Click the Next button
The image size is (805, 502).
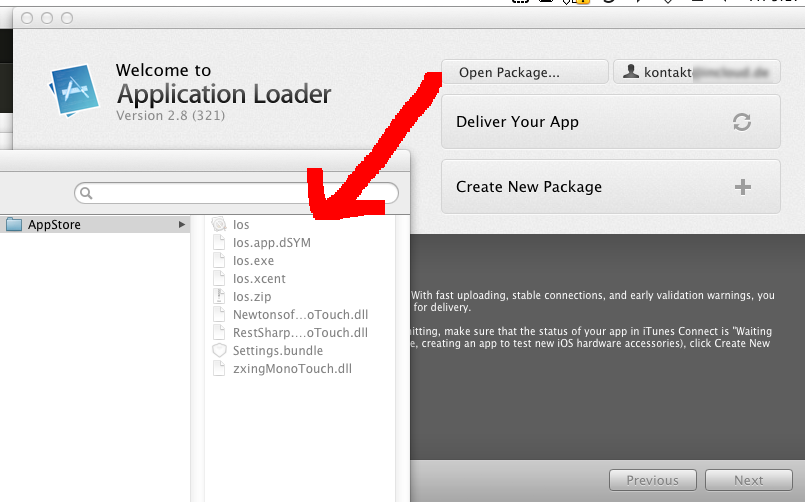point(748,480)
